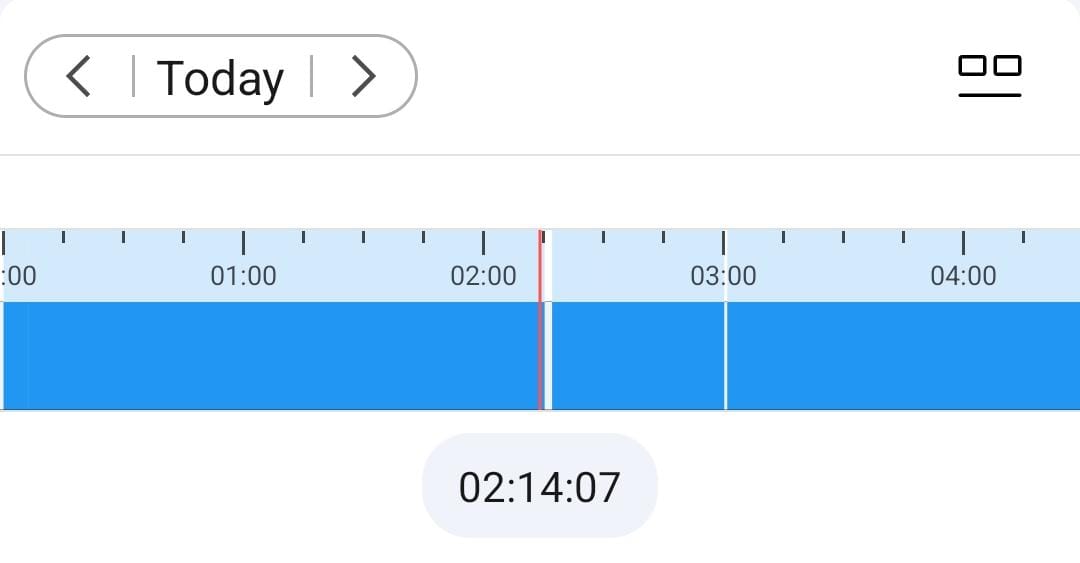1080x563 pixels.
Task: Select the recording segment left of the red playhead
Action: pyautogui.click(x=270, y=356)
